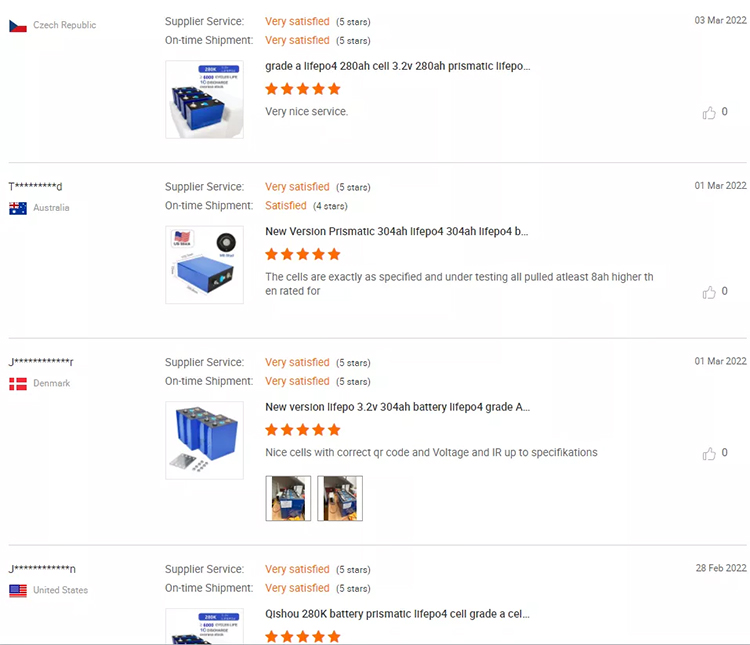The image size is (750, 645).
Task: Open 'New Version Prismatic 304ah lifepo4' link
Action: 396,231
